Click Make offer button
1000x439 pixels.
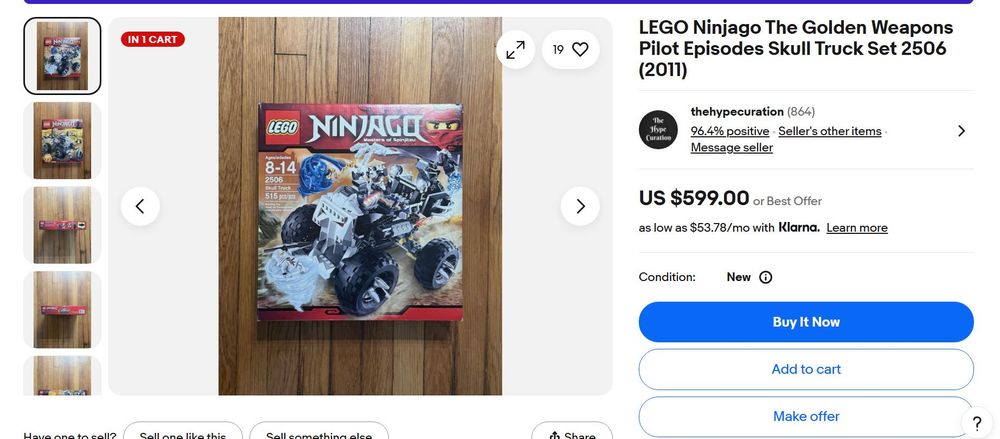pos(806,416)
